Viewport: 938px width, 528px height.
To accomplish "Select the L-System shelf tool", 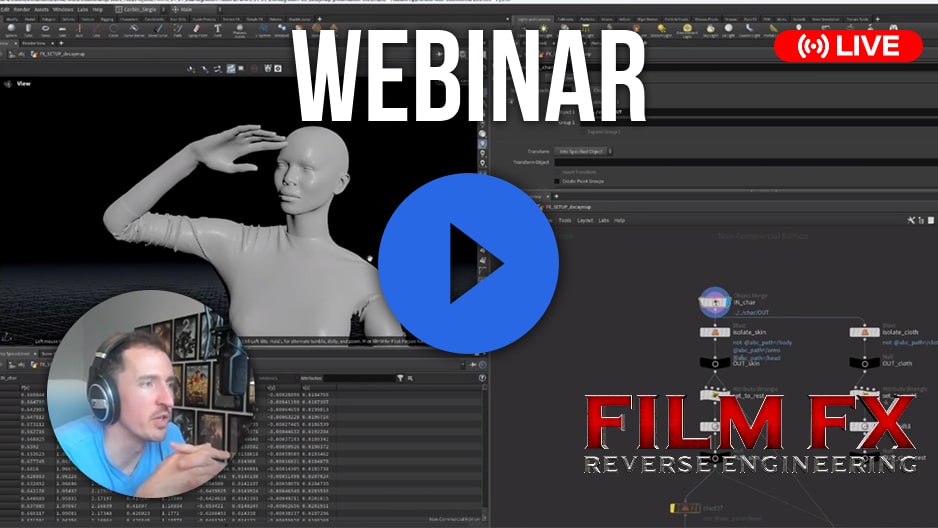I will [x=263, y=30].
